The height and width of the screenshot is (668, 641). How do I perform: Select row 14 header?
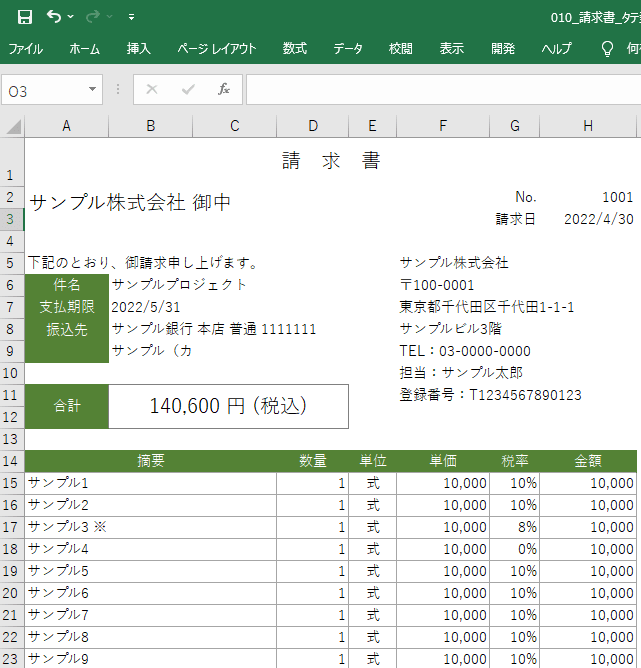[x=10, y=461]
